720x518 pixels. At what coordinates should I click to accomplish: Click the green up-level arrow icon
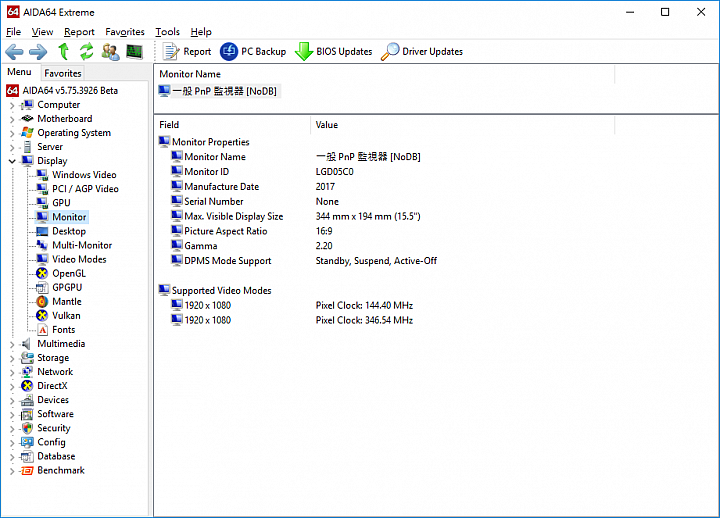pos(64,51)
